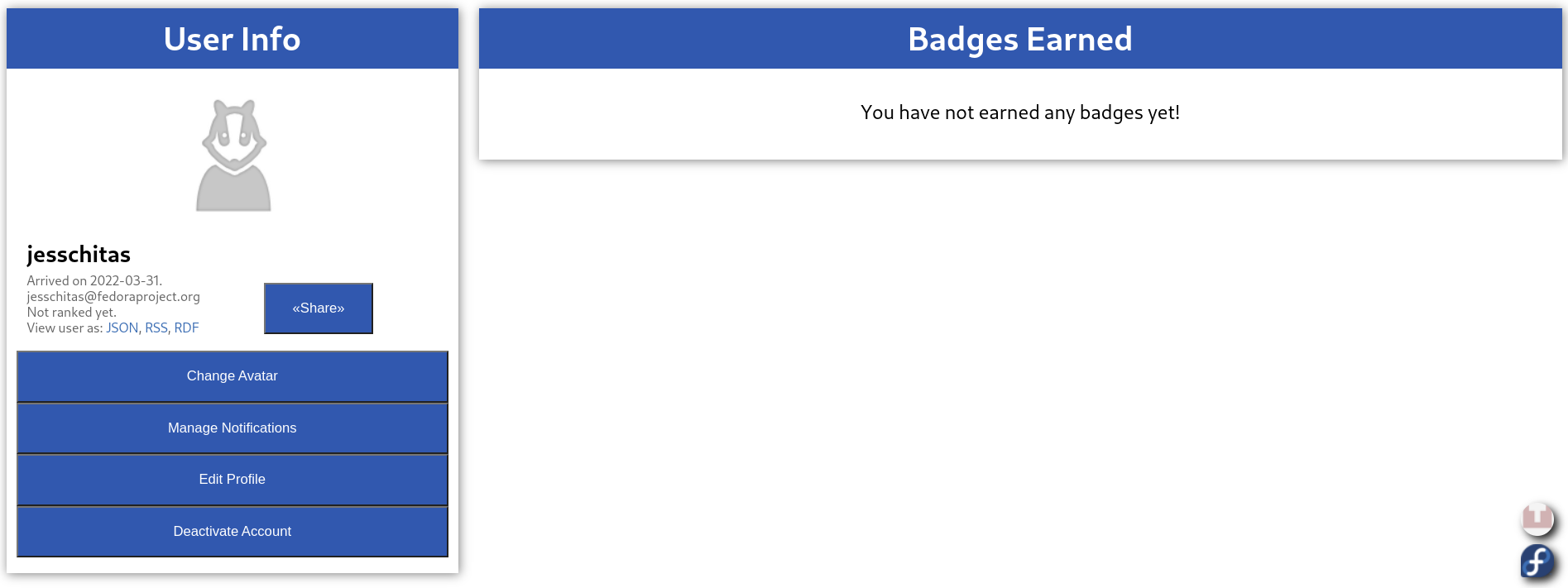Click the View user as label
The width and height of the screenshot is (1568, 588).
65,328
